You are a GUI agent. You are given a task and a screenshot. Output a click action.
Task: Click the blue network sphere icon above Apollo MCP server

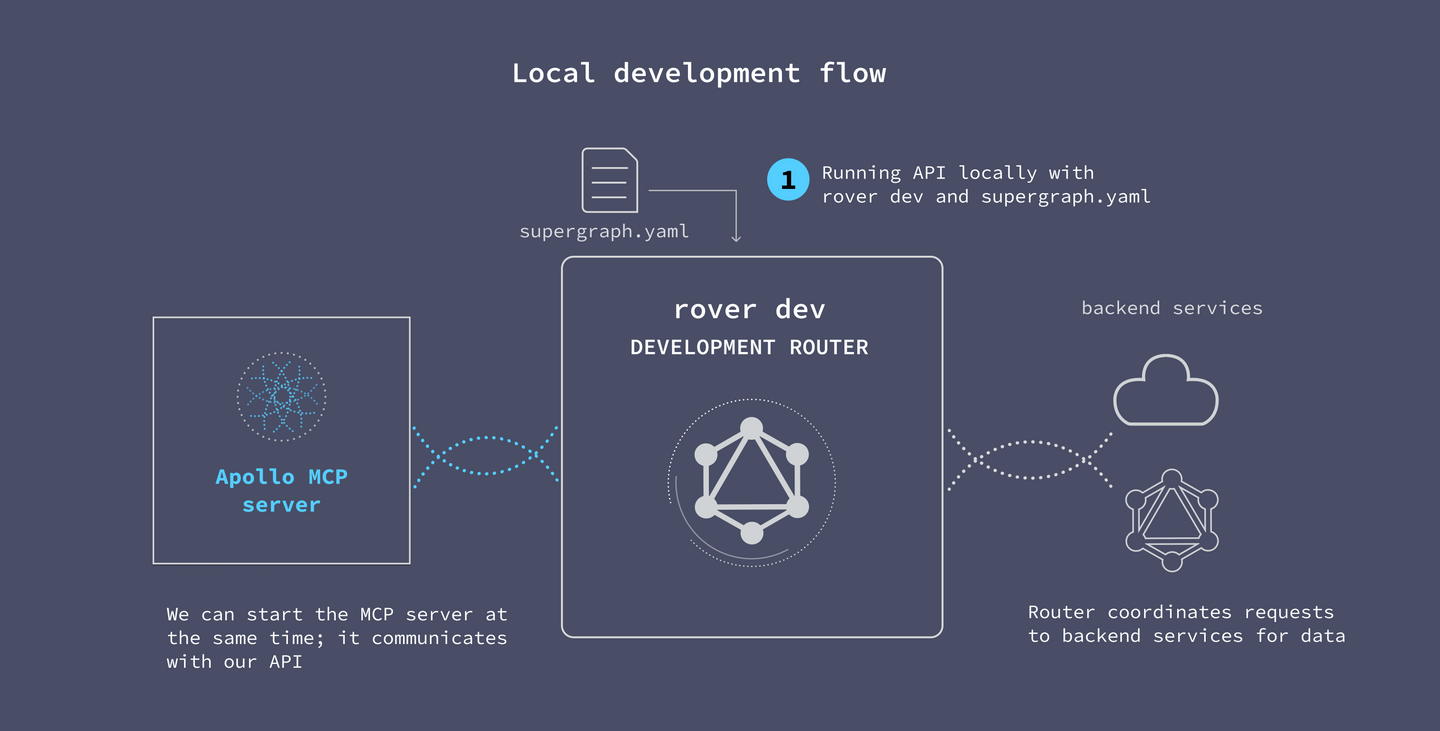[281, 396]
